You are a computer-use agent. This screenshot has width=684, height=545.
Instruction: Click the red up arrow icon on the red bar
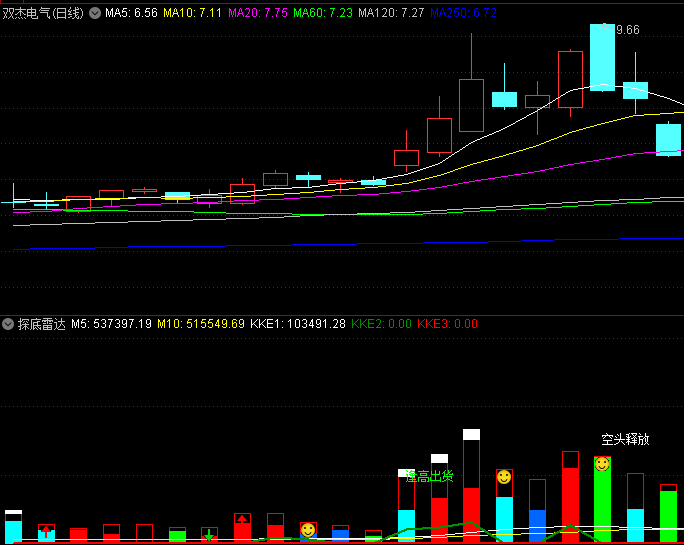point(242,519)
